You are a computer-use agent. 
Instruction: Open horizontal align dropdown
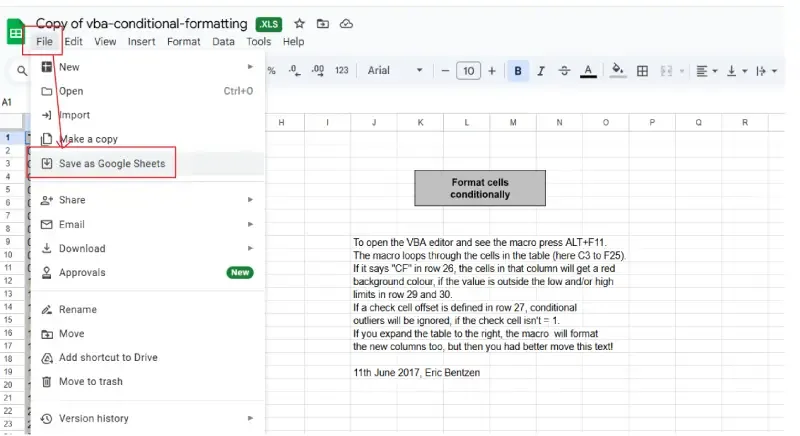click(707, 71)
